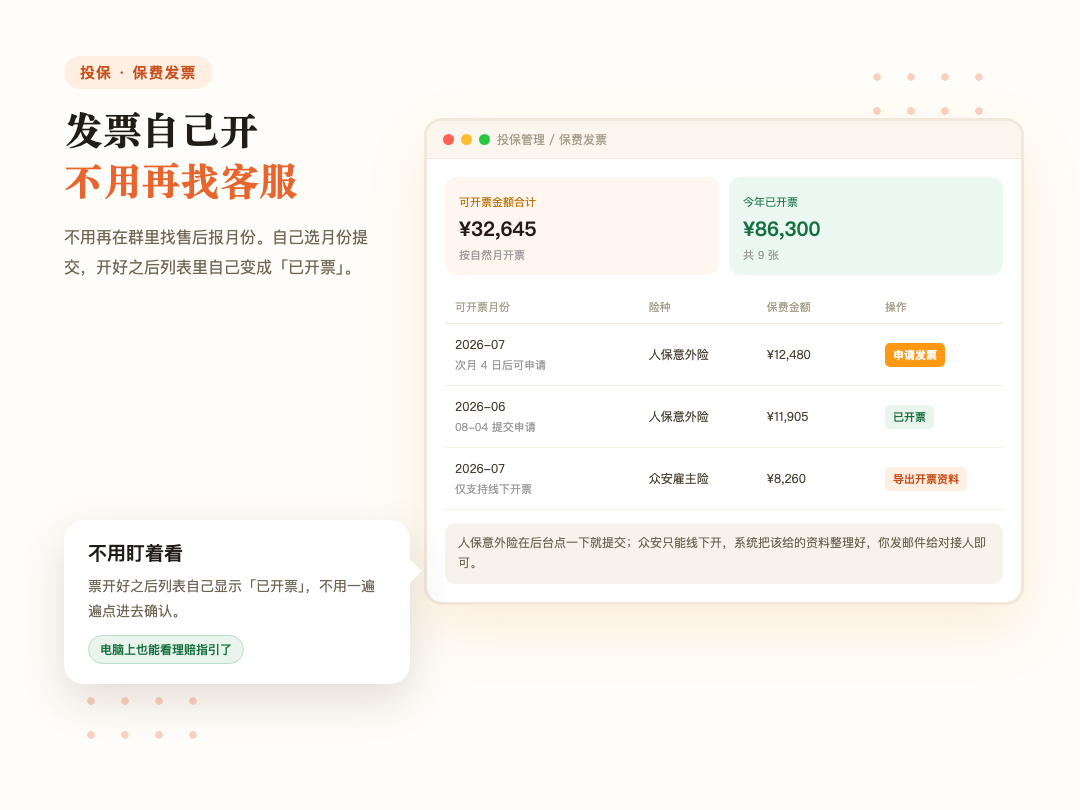Click the ¥8,260 premium amount
Screen dimensions: 1080x810
click(786, 479)
